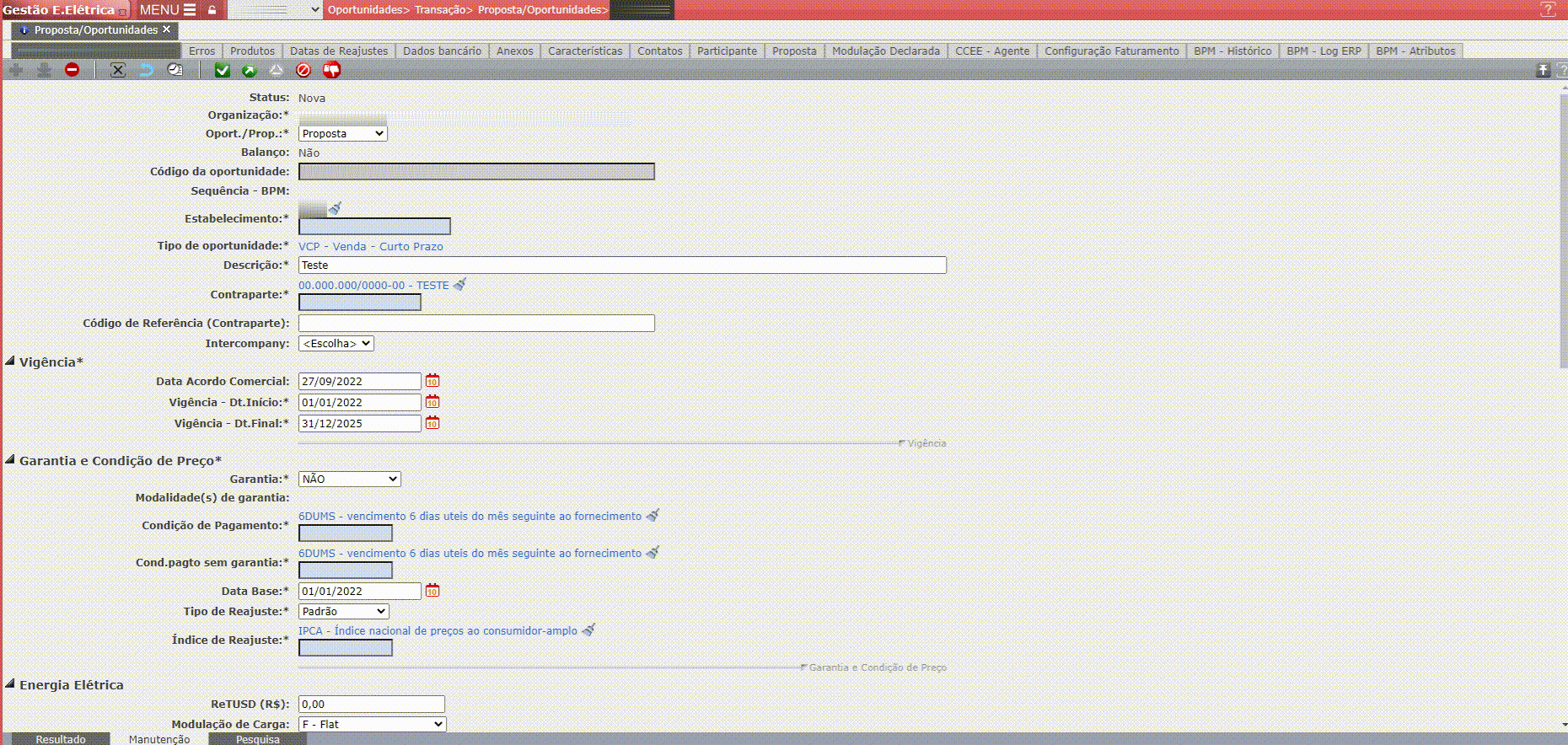
Task: Click into the Descrição text field
Action: [x=621, y=265]
